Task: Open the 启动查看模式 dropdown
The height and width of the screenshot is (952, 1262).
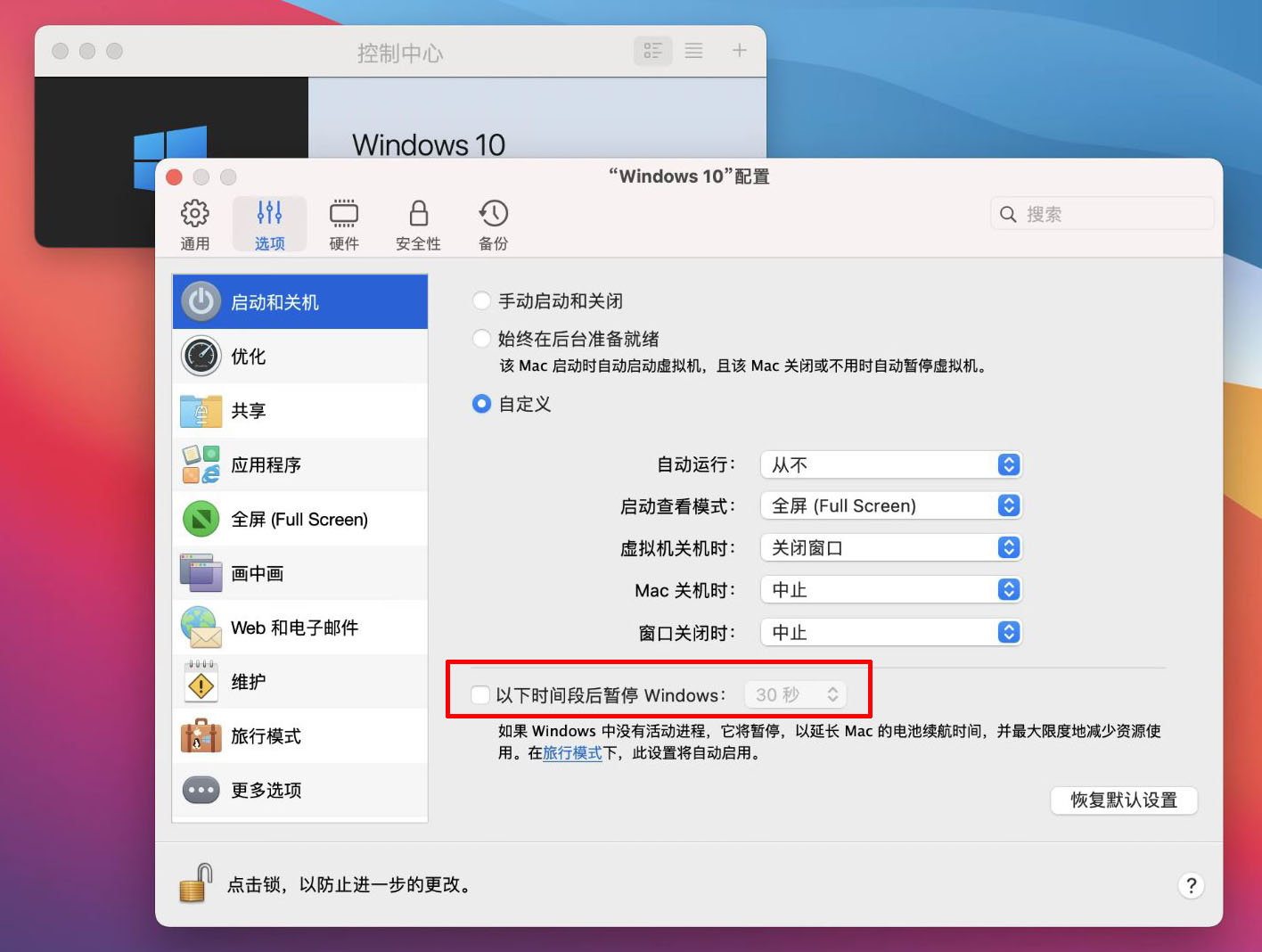Action: pyautogui.click(x=890, y=506)
